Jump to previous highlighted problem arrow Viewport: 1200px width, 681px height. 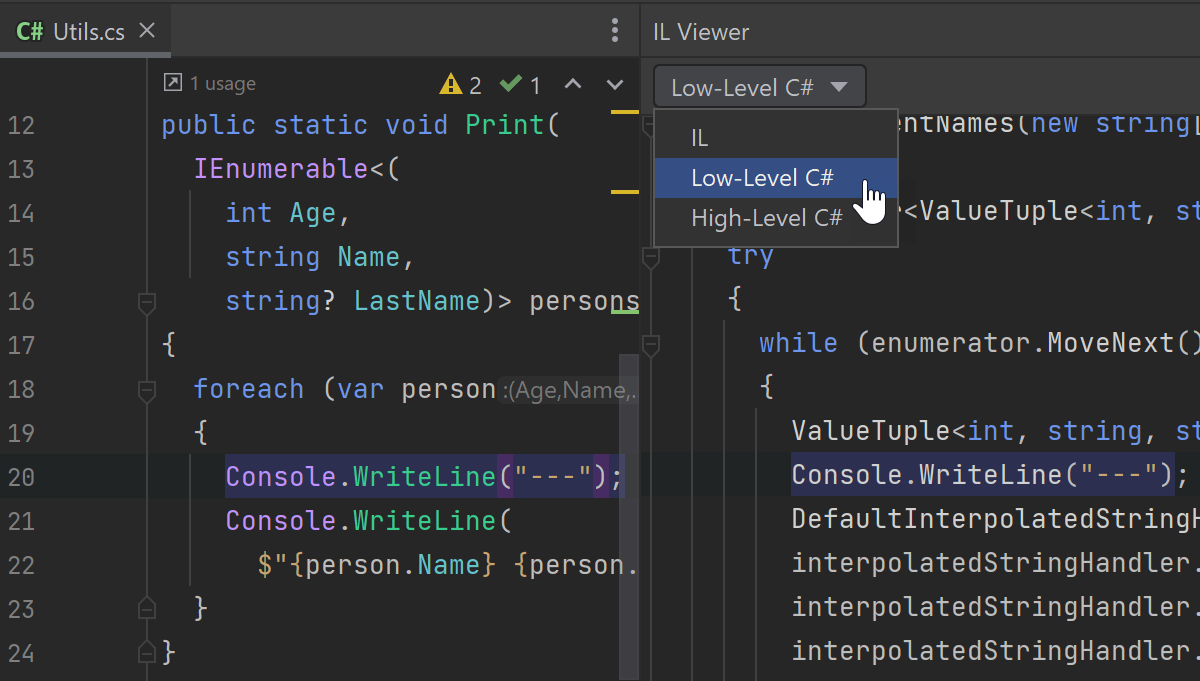click(572, 85)
